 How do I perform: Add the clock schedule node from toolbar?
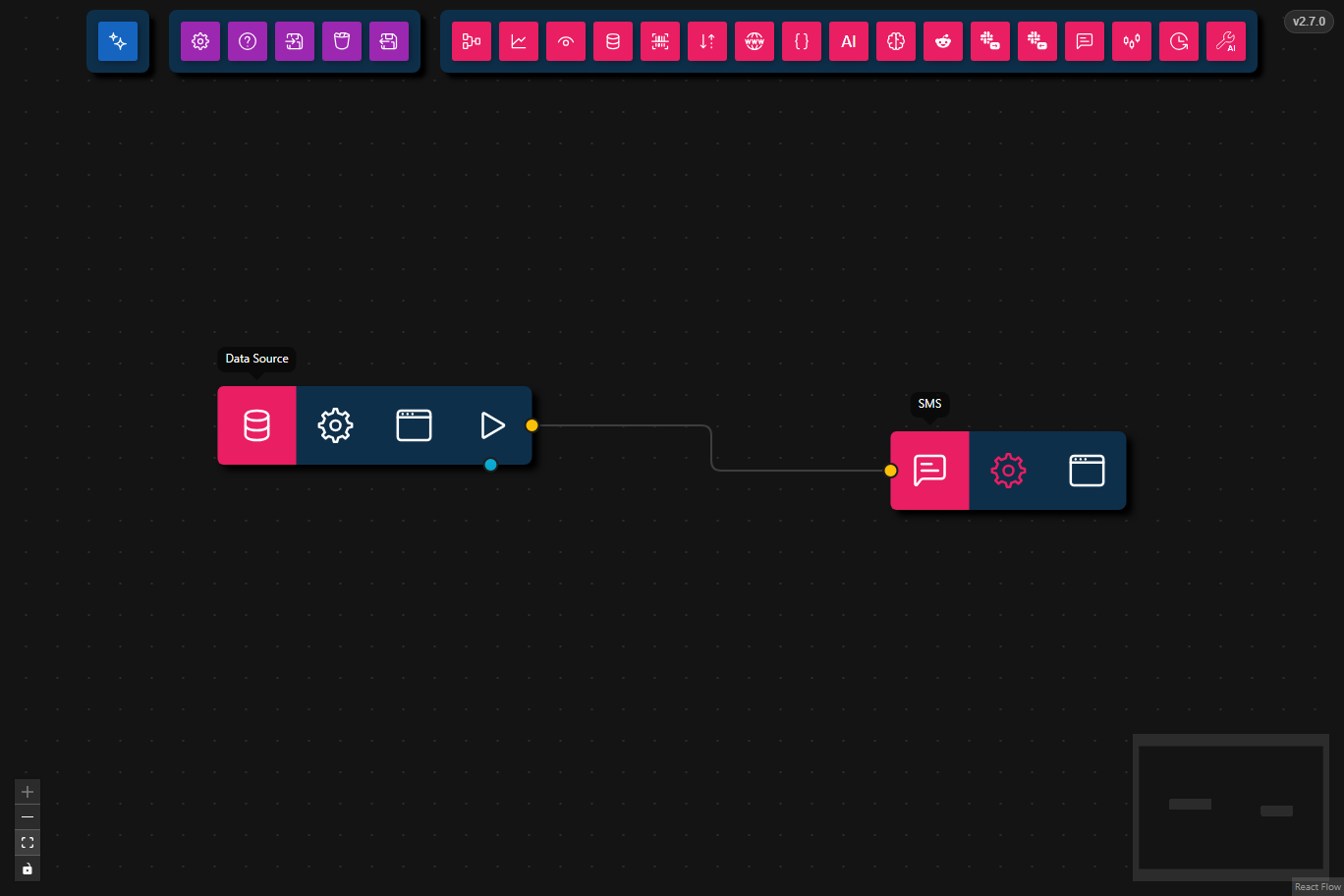pos(1179,41)
